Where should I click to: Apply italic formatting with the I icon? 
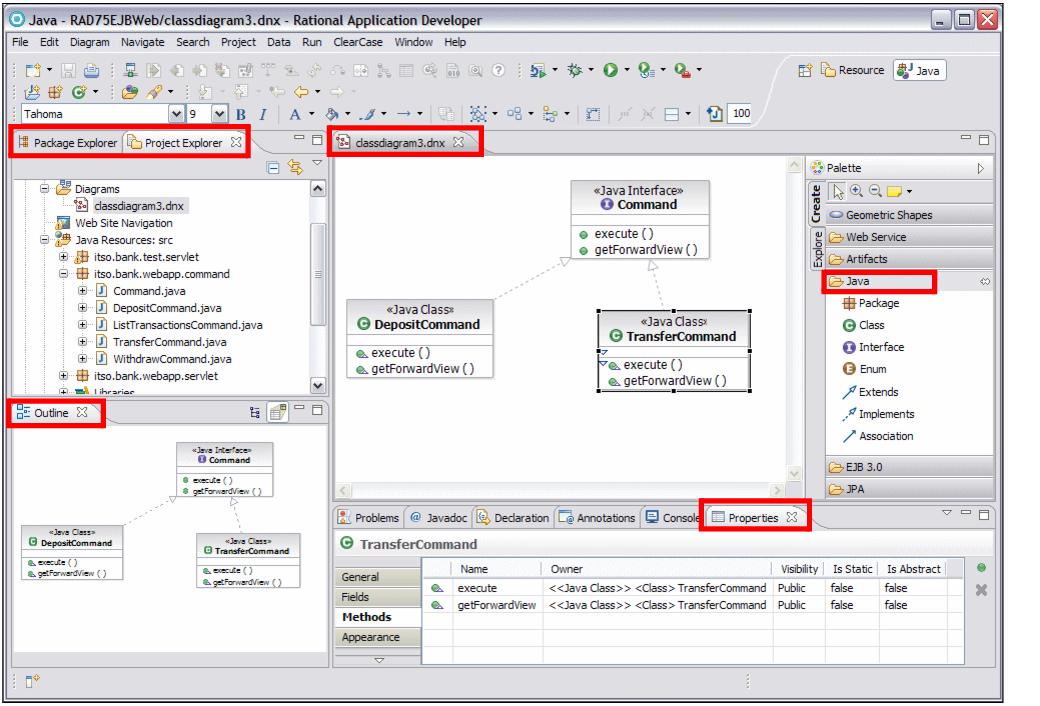click(x=263, y=114)
